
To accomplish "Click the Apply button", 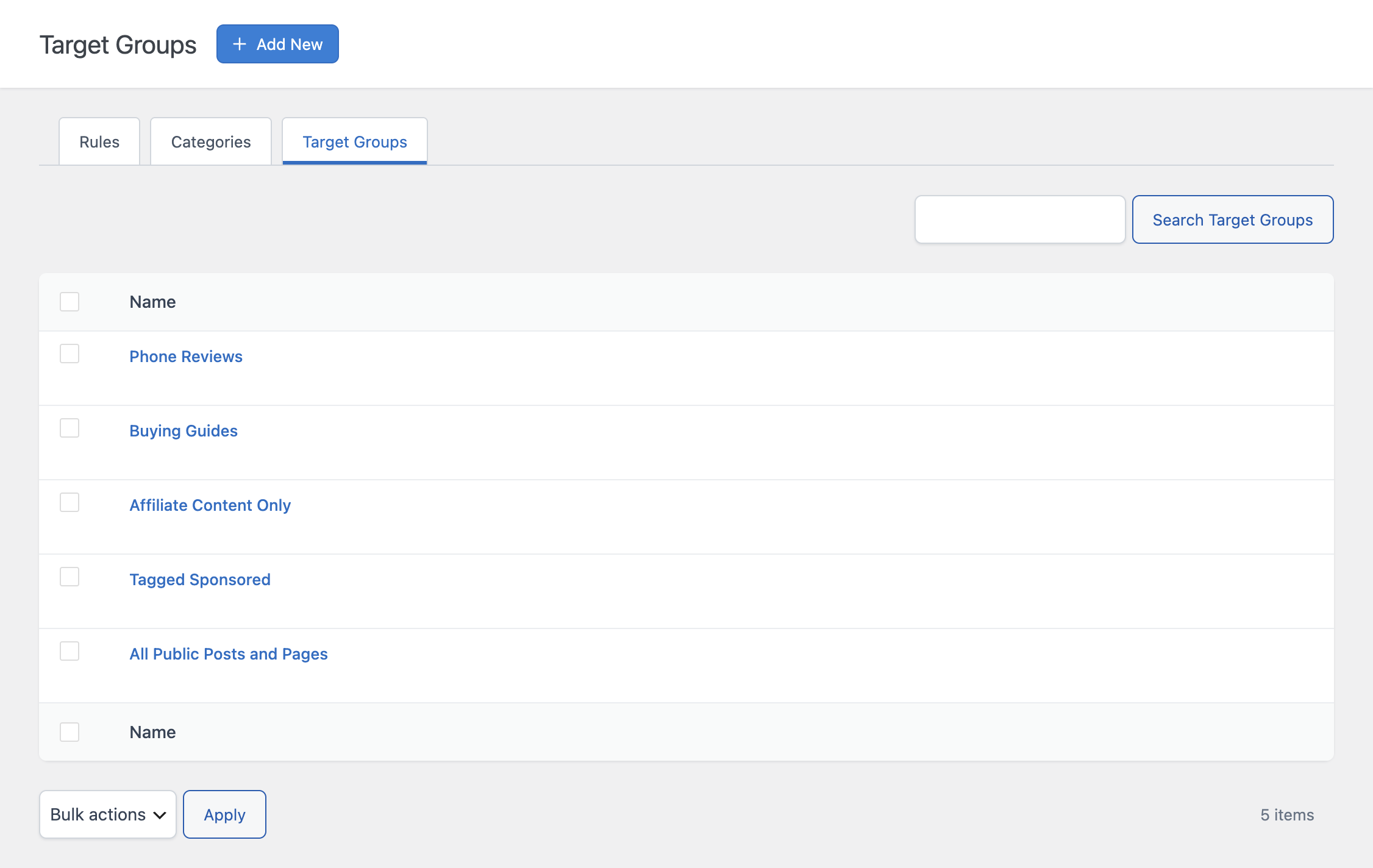I will 224,814.
